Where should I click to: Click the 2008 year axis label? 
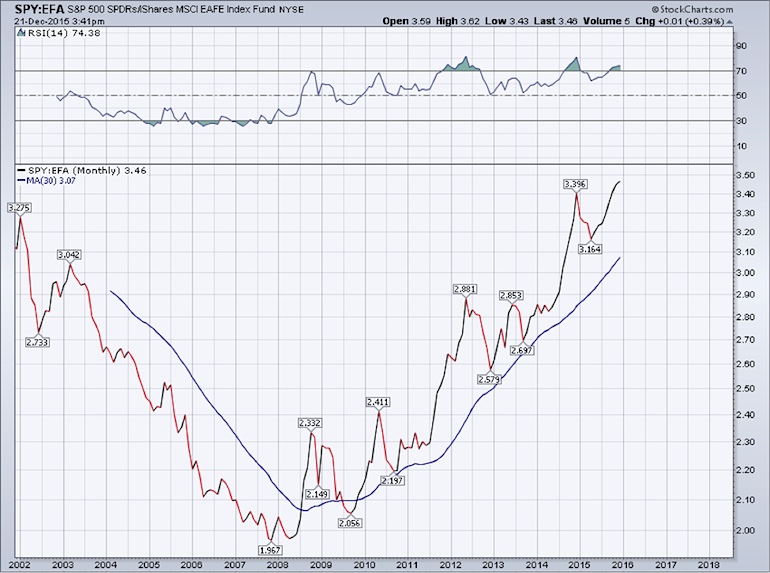[x=278, y=565]
